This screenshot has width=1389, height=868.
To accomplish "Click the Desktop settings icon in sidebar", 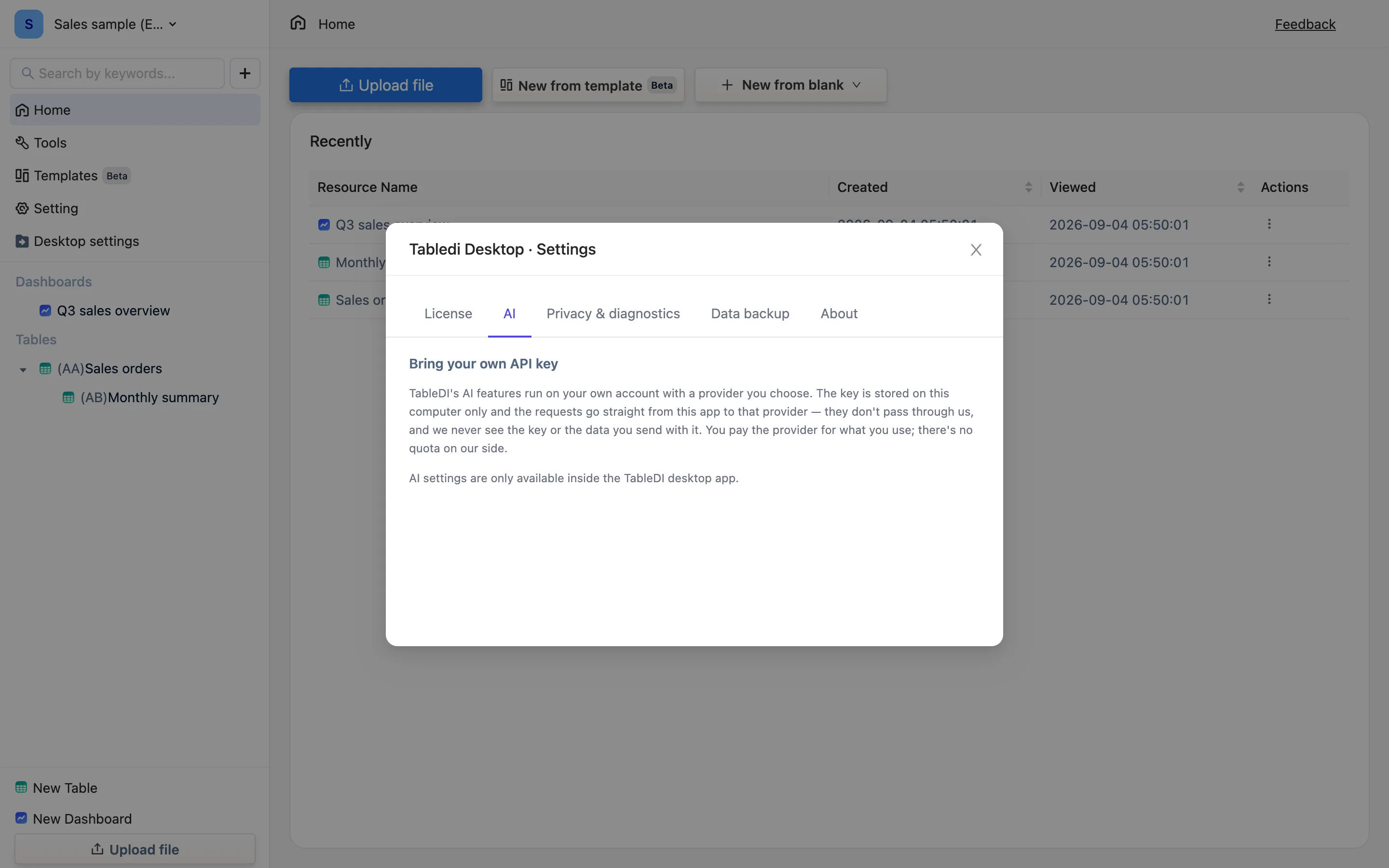I will pos(22,241).
